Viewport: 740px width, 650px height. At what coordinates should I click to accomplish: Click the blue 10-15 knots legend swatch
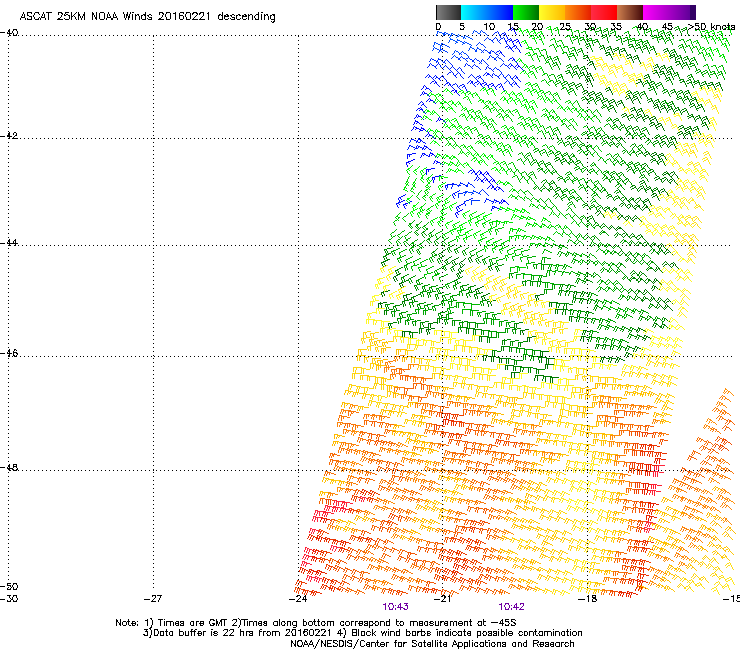click(500, 12)
